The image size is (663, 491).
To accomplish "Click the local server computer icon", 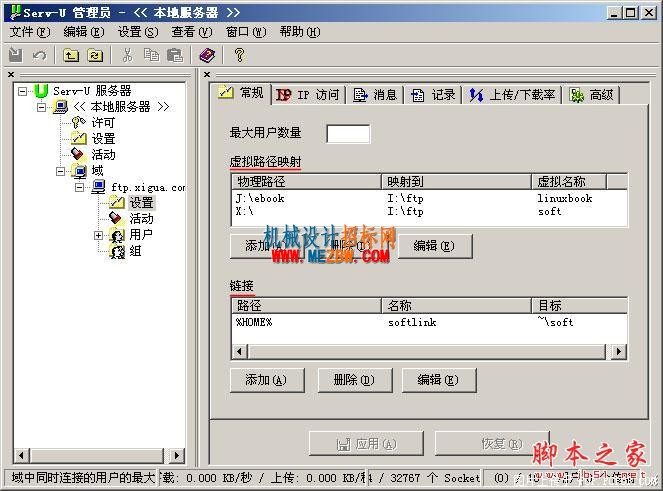I will click(x=60, y=107).
